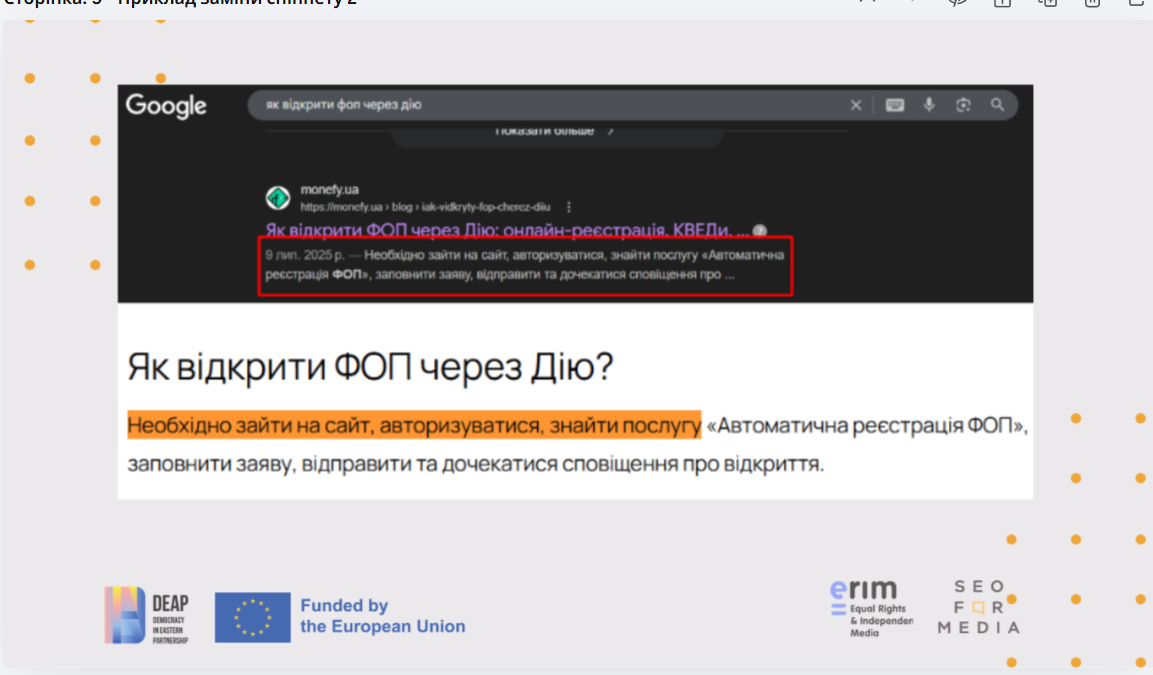The image size is (1153, 675).
Task: Open the on-screen keyboard icon in search bar
Action: [x=895, y=105]
